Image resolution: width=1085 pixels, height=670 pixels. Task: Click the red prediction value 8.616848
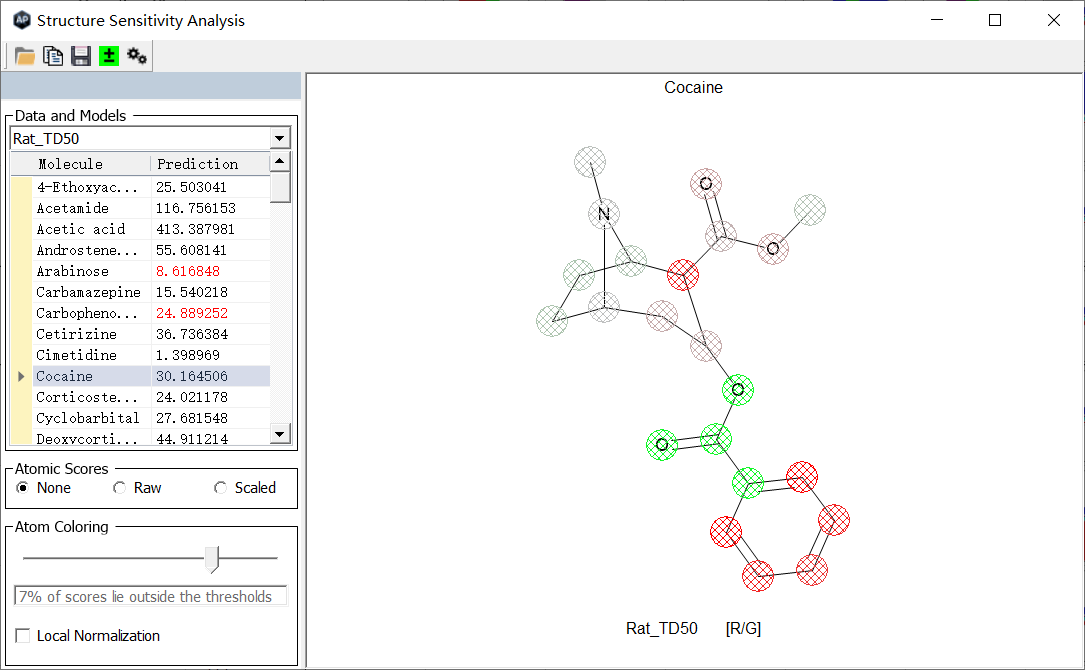pyautogui.click(x=188, y=271)
